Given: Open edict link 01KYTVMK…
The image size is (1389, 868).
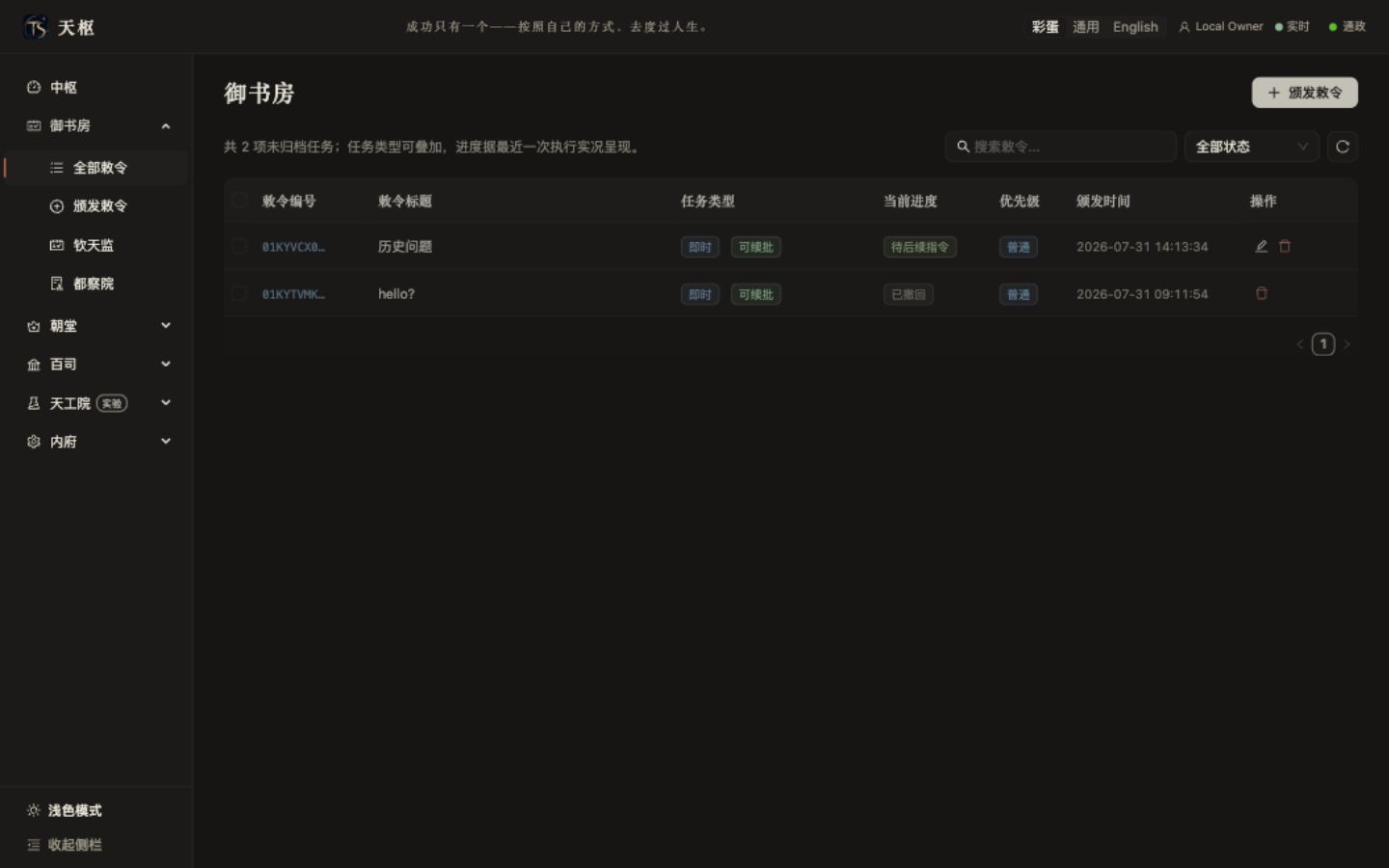Looking at the screenshot, I should (x=293, y=294).
